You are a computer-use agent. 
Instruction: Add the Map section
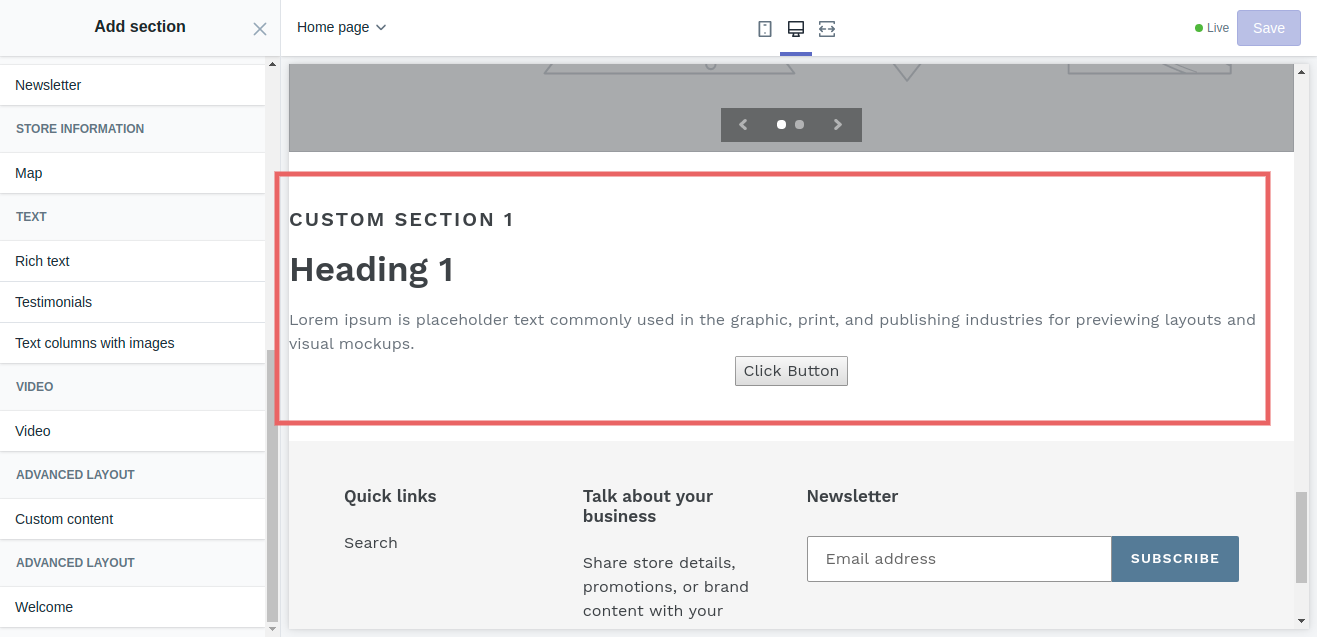point(132,173)
